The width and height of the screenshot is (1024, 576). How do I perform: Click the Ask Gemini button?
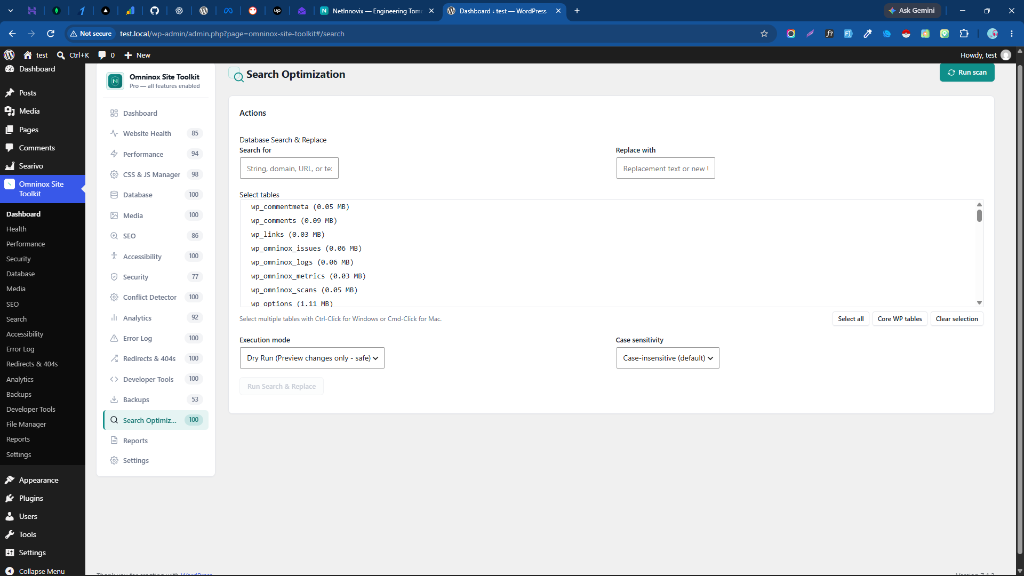pos(912,10)
